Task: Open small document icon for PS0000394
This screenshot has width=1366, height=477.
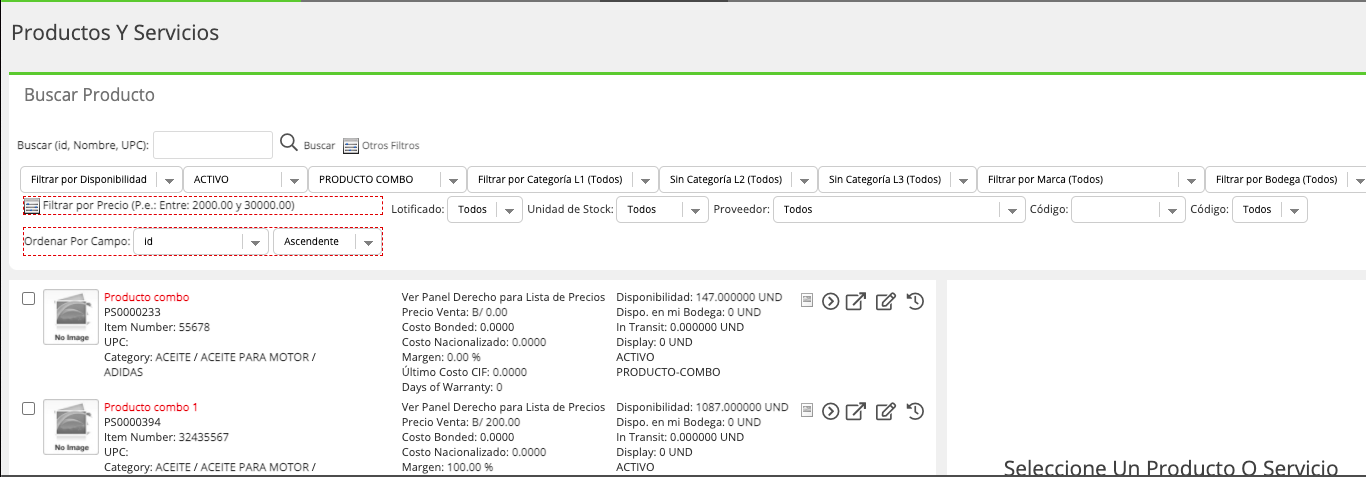Action: (x=807, y=409)
